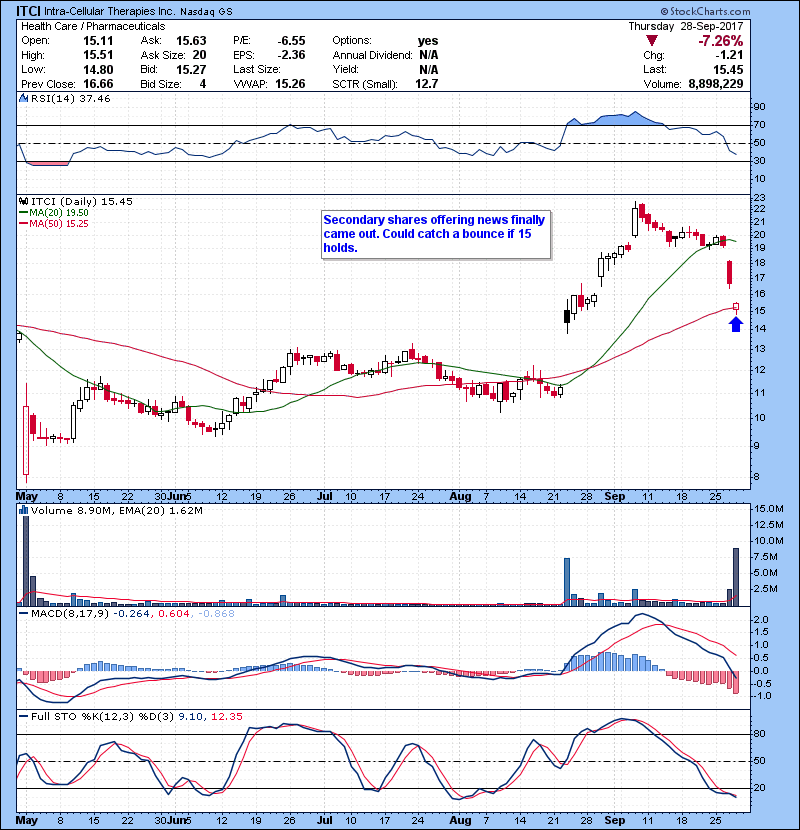Click the date Thursday 28-Sep-2017
This screenshot has width=800, height=830.
click(686, 26)
